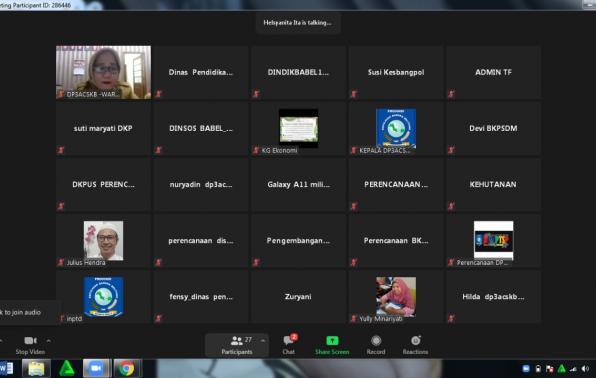596x378 pixels.
Task: Select the Perencanaan BK... participant tile
Action: point(396,241)
